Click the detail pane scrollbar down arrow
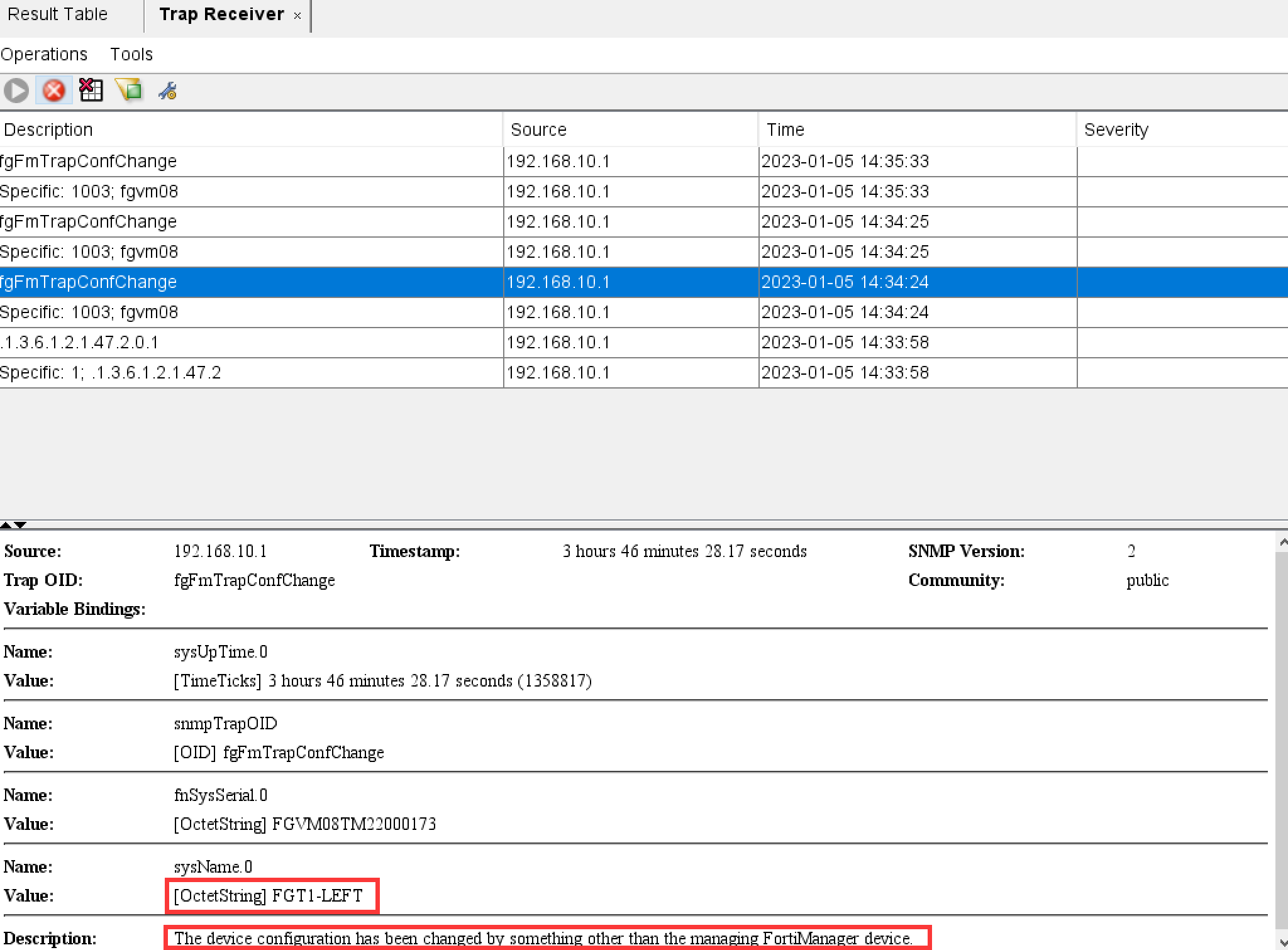The height and width of the screenshot is (950, 1288). pos(1282,942)
